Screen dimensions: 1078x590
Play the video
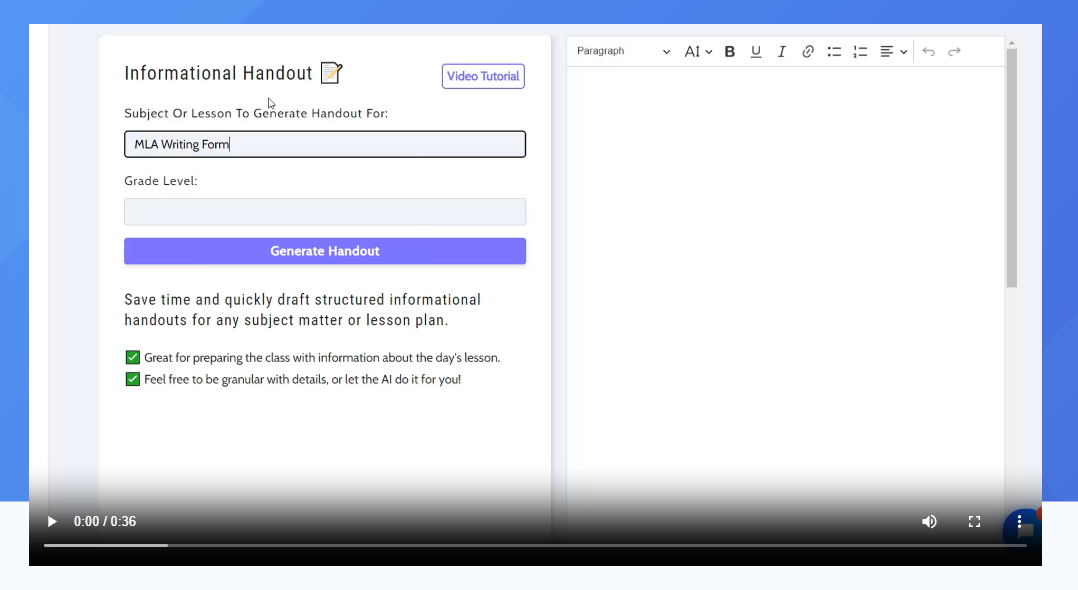[52, 521]
